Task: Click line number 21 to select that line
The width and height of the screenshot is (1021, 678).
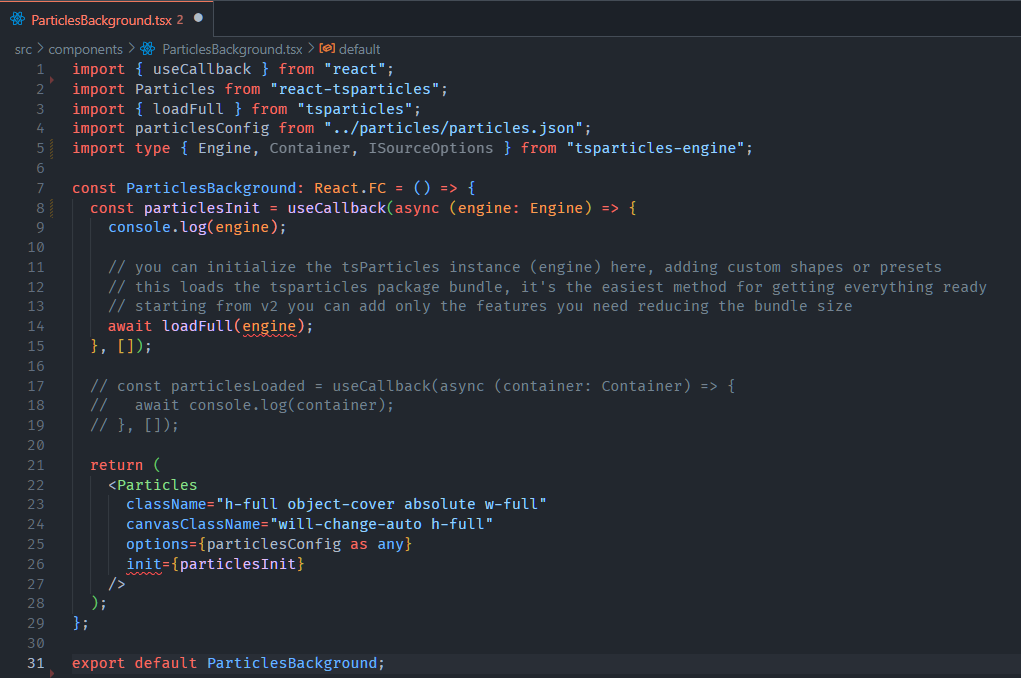Action: [35, 464]
